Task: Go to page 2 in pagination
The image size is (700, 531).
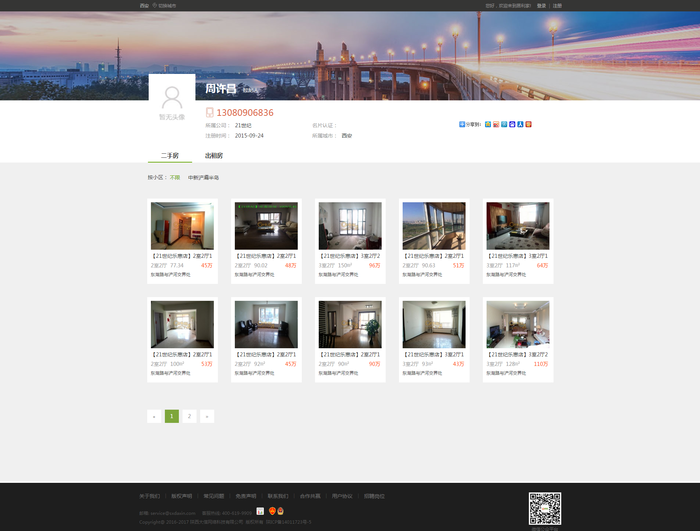Action: [x=189, y=416]
